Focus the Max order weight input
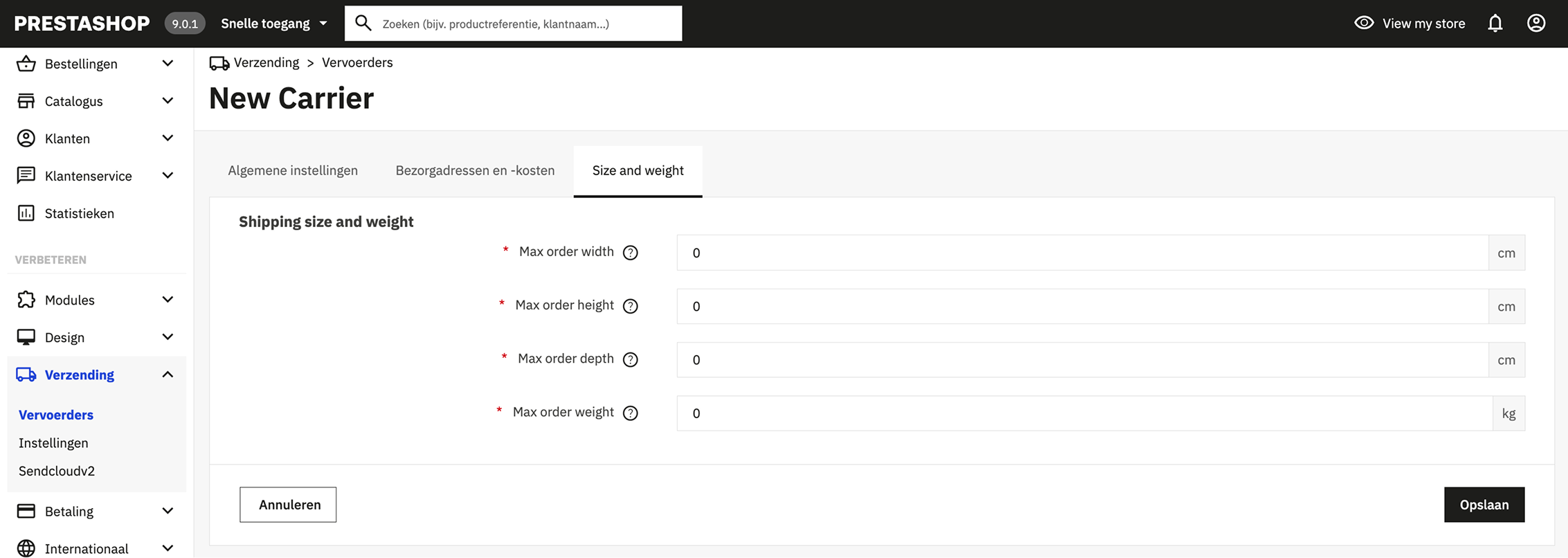This screenshot has width=1568, height=558. [x=1085, y=413]
